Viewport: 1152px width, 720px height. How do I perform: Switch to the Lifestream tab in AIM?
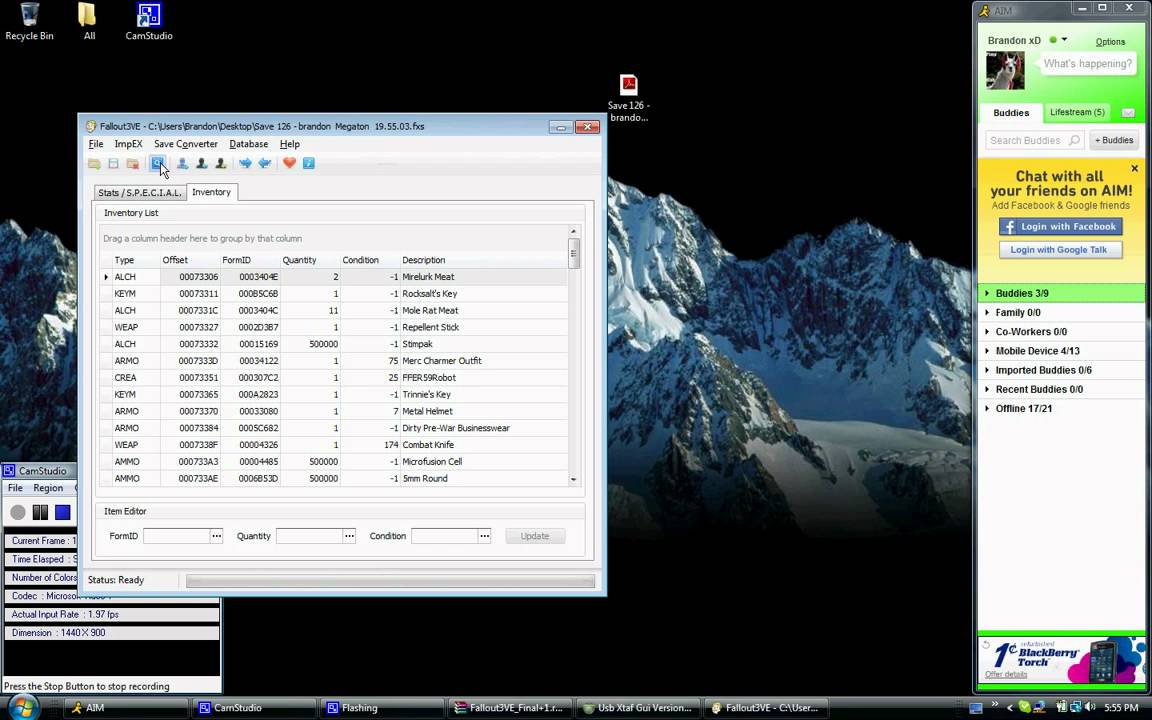click(1076, 112)
